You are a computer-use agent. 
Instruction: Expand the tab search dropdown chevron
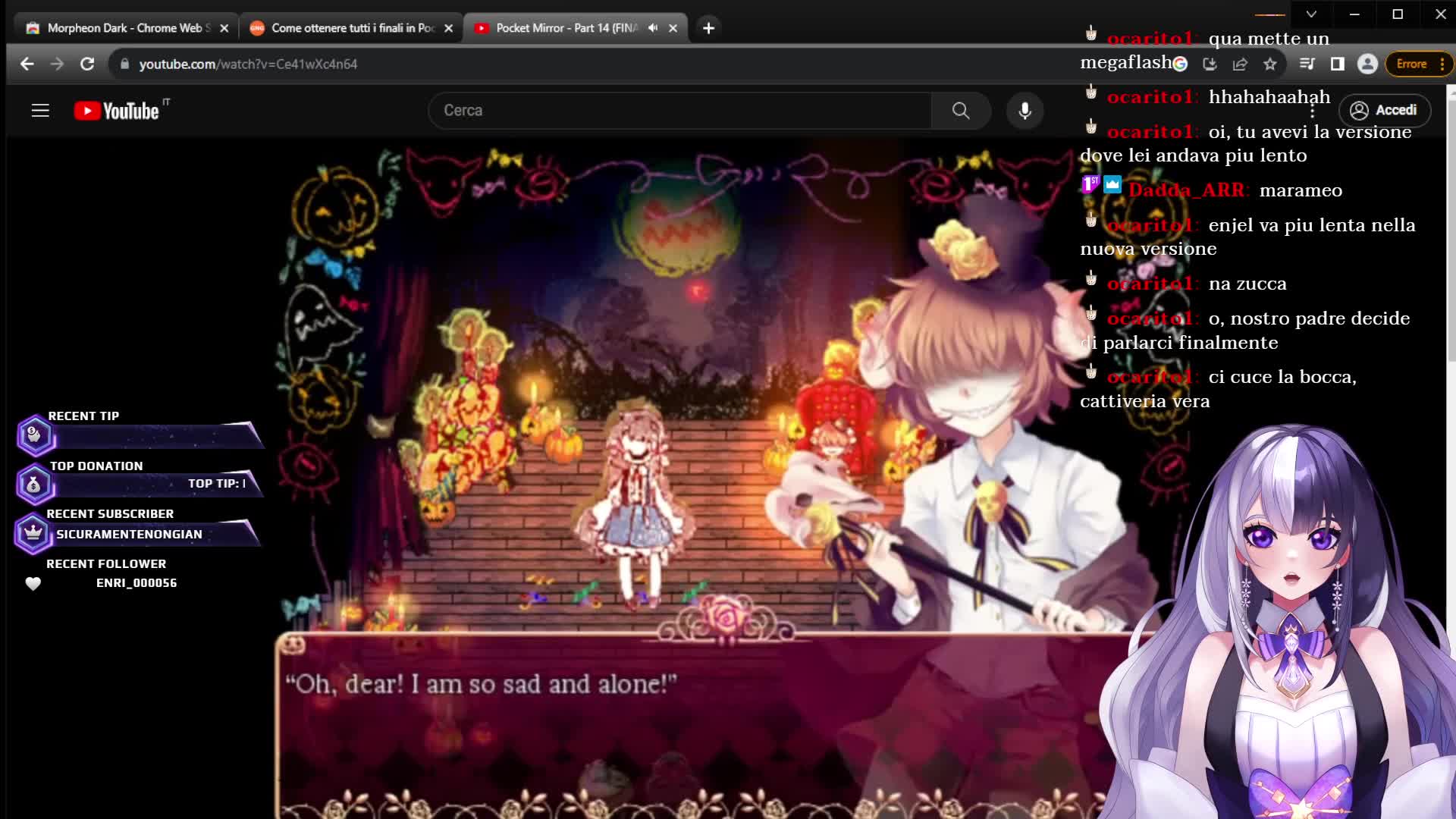(x=1311, y=14)
